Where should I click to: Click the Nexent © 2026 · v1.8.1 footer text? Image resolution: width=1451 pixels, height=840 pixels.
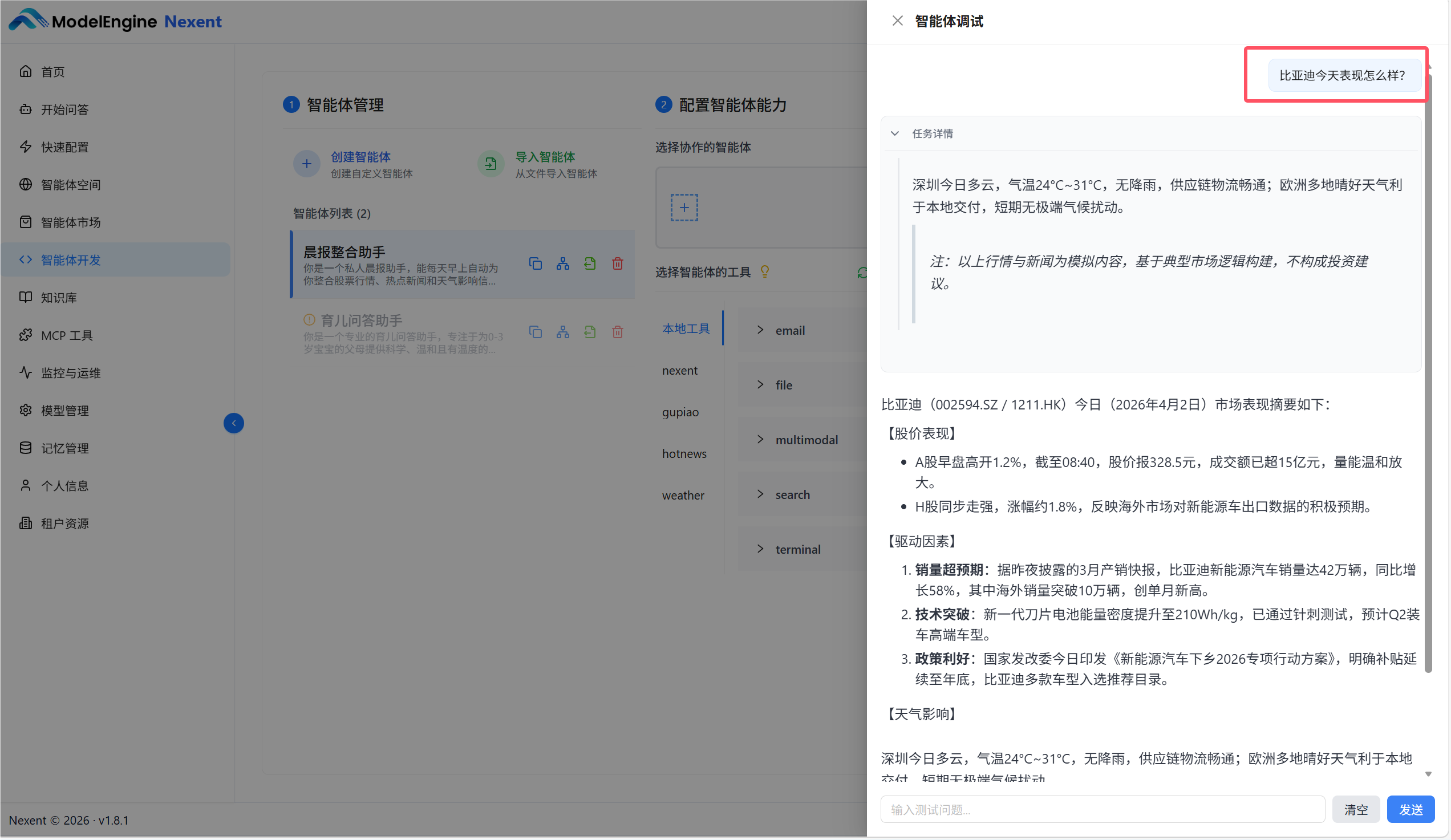point(68,821)
